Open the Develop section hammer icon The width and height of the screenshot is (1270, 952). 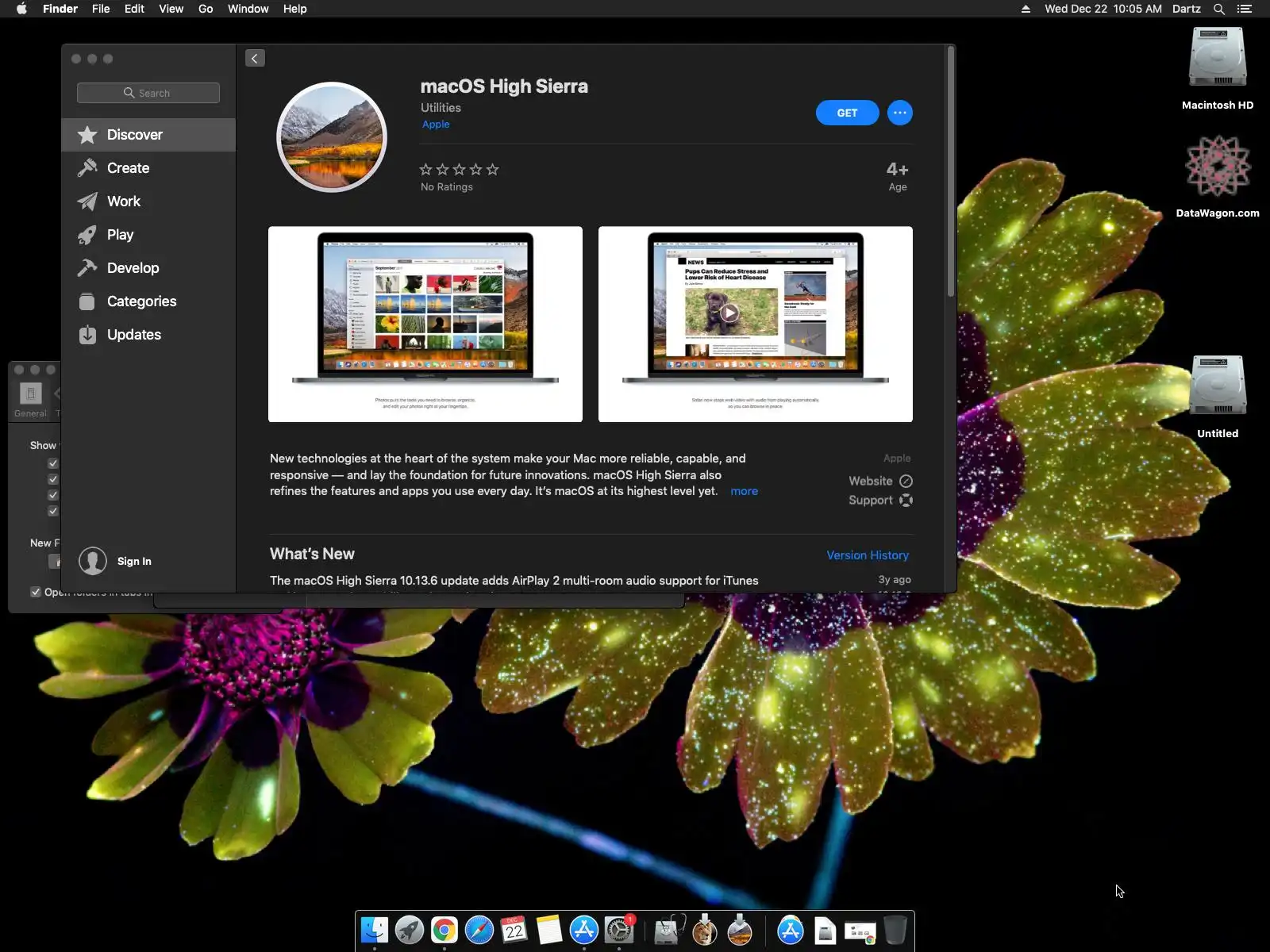87,268
